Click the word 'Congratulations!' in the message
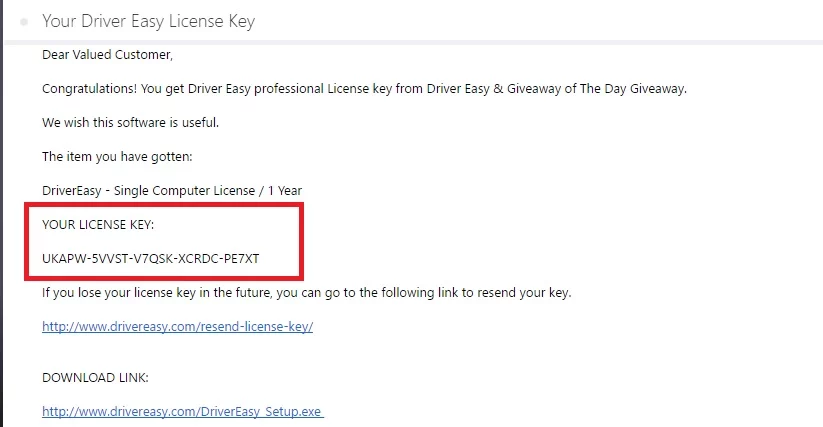 [90, 89]
